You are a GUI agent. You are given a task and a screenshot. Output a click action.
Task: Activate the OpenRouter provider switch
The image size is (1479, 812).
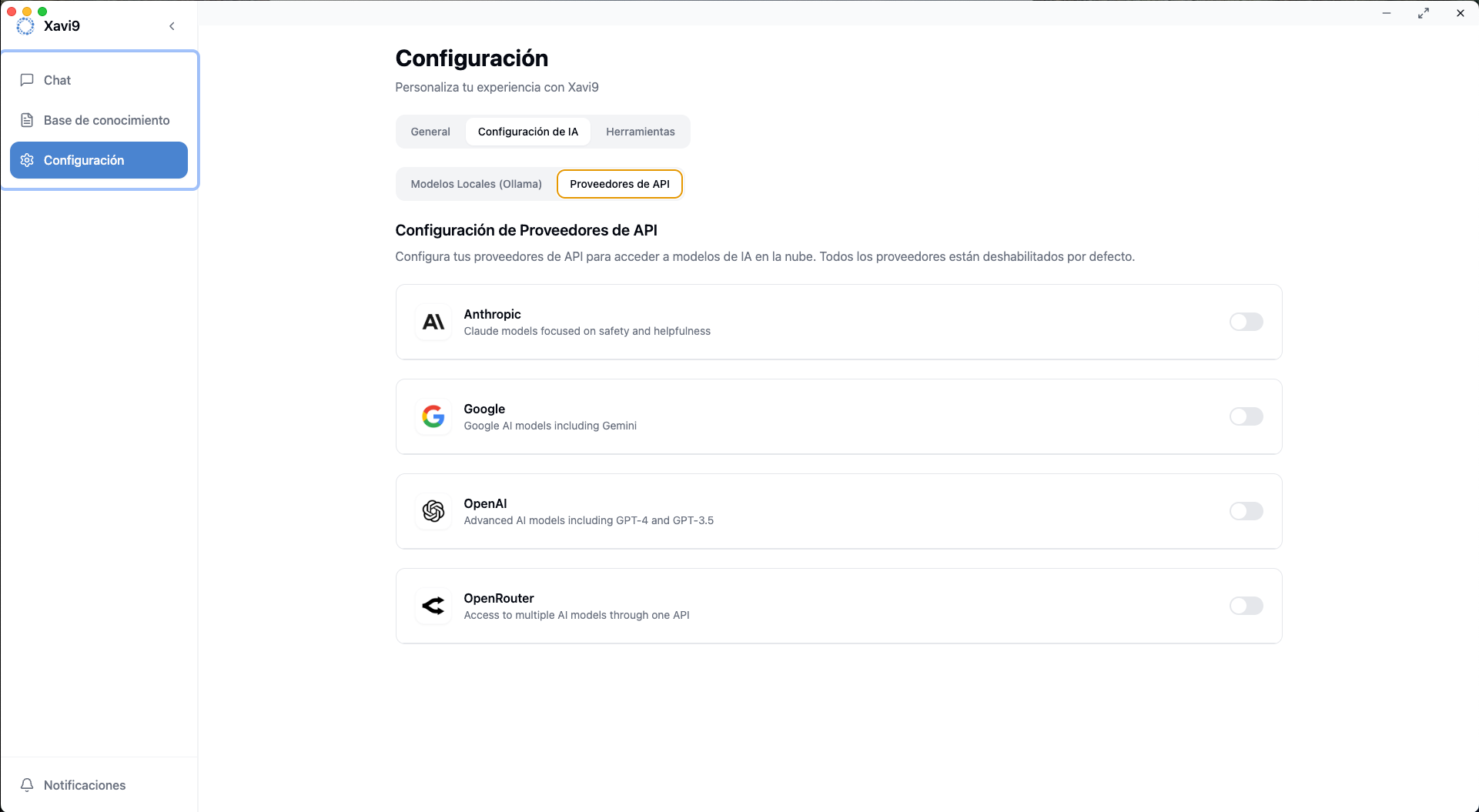pyautogui.click(x=1246, y=606)
